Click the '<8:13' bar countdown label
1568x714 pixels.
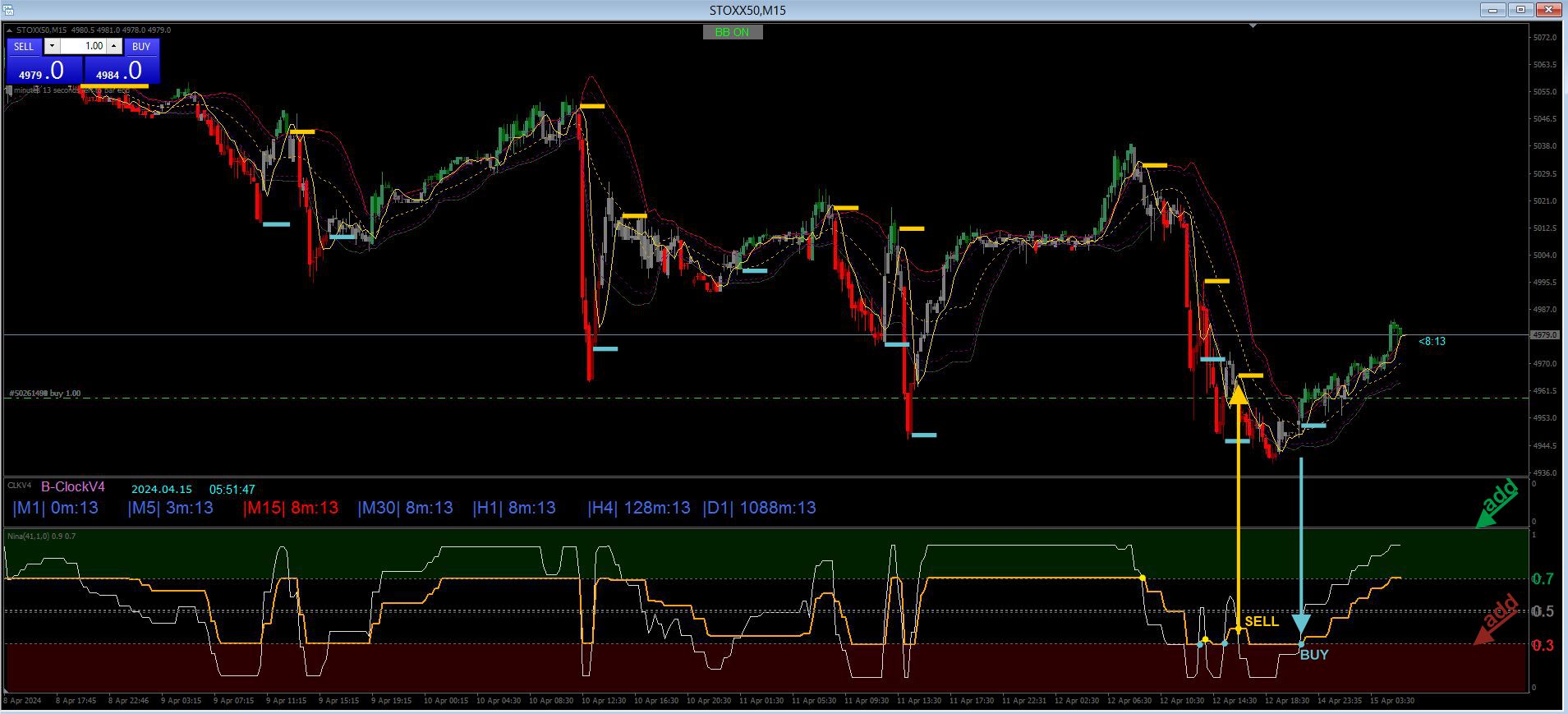pos(1432,341)
